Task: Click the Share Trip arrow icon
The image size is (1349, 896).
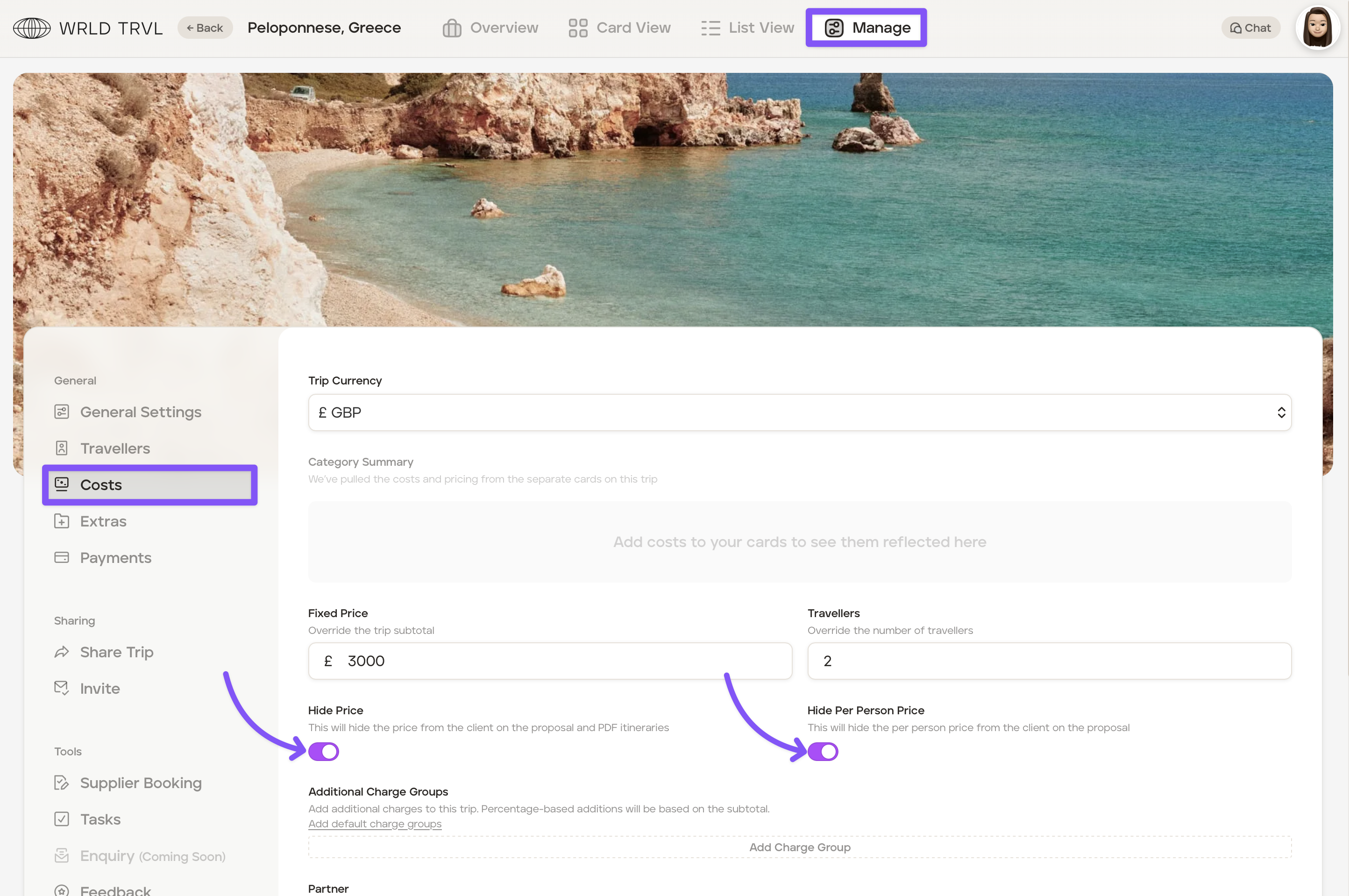Action: click(62, 652)
